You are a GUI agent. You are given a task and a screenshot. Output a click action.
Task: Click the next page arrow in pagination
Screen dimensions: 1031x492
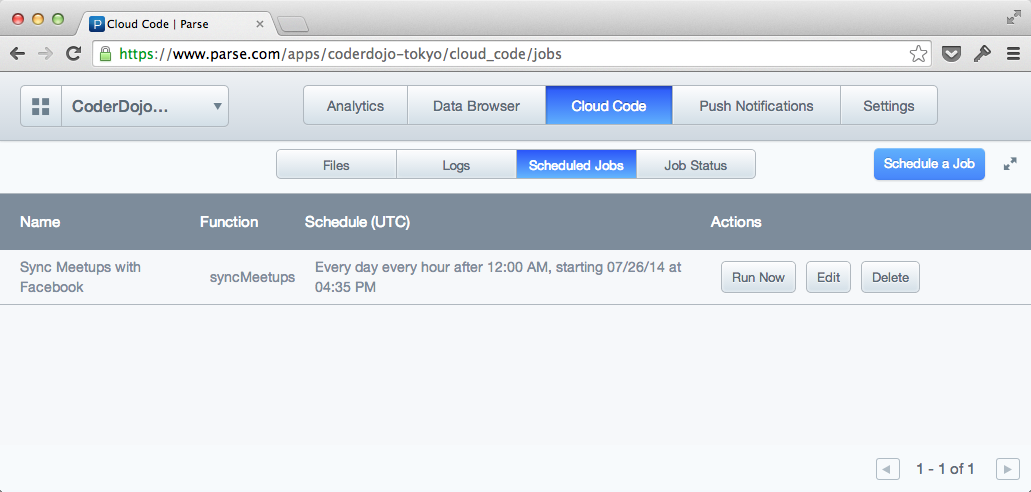(1008, 469)
